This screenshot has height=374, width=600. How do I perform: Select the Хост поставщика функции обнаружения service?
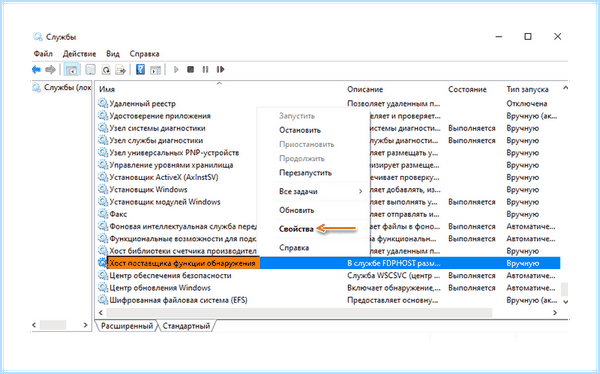[182, 263]
